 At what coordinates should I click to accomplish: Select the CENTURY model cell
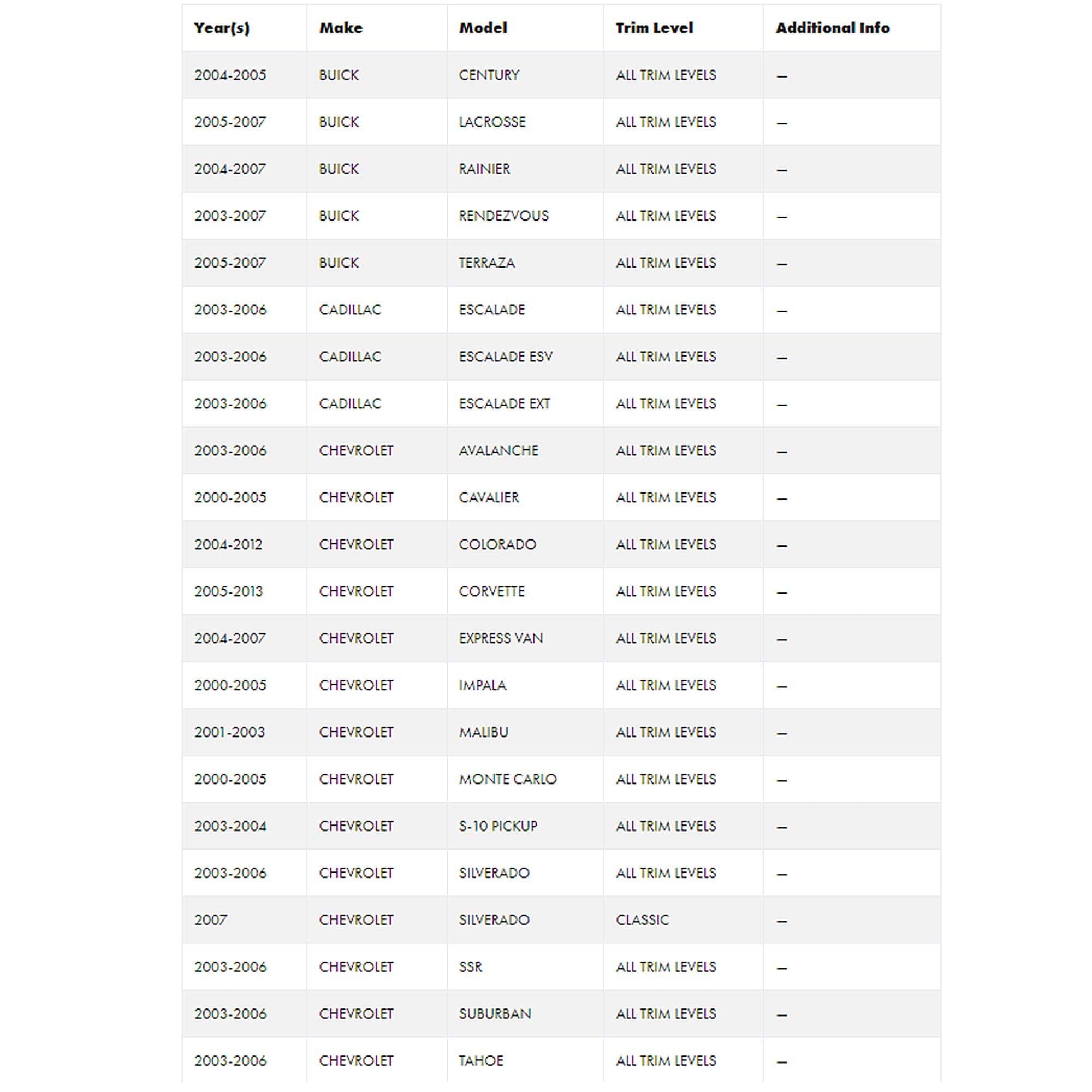(x=489, y=75)
